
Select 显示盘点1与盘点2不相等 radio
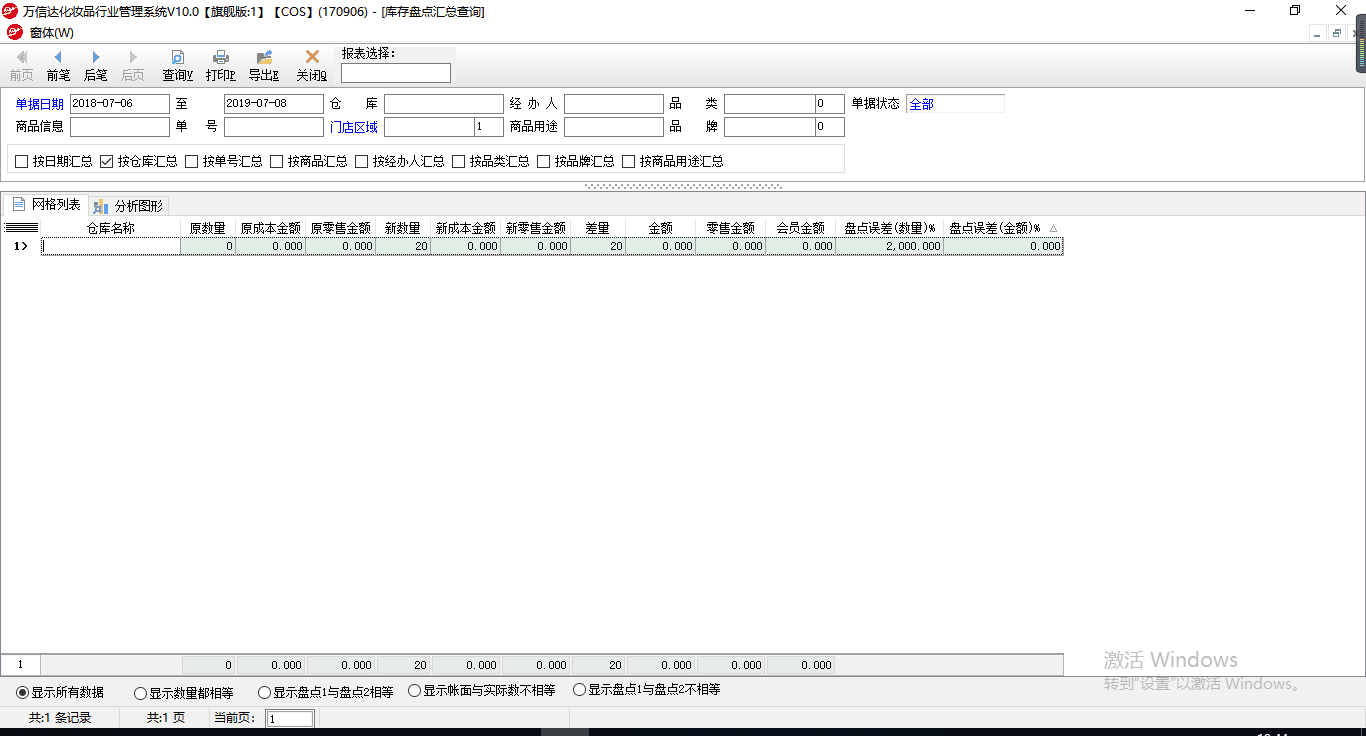point(579,690)
